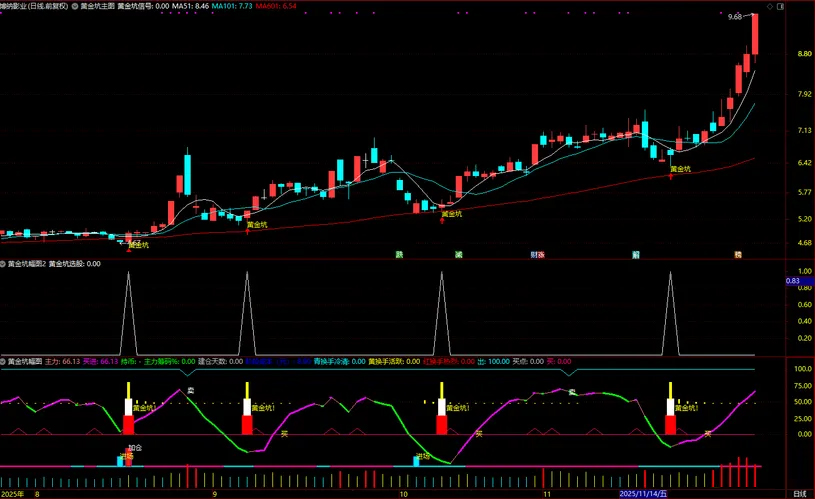Click the 9.68 high price label
Screen dimensions: 815x499
(x=735, y=17)
